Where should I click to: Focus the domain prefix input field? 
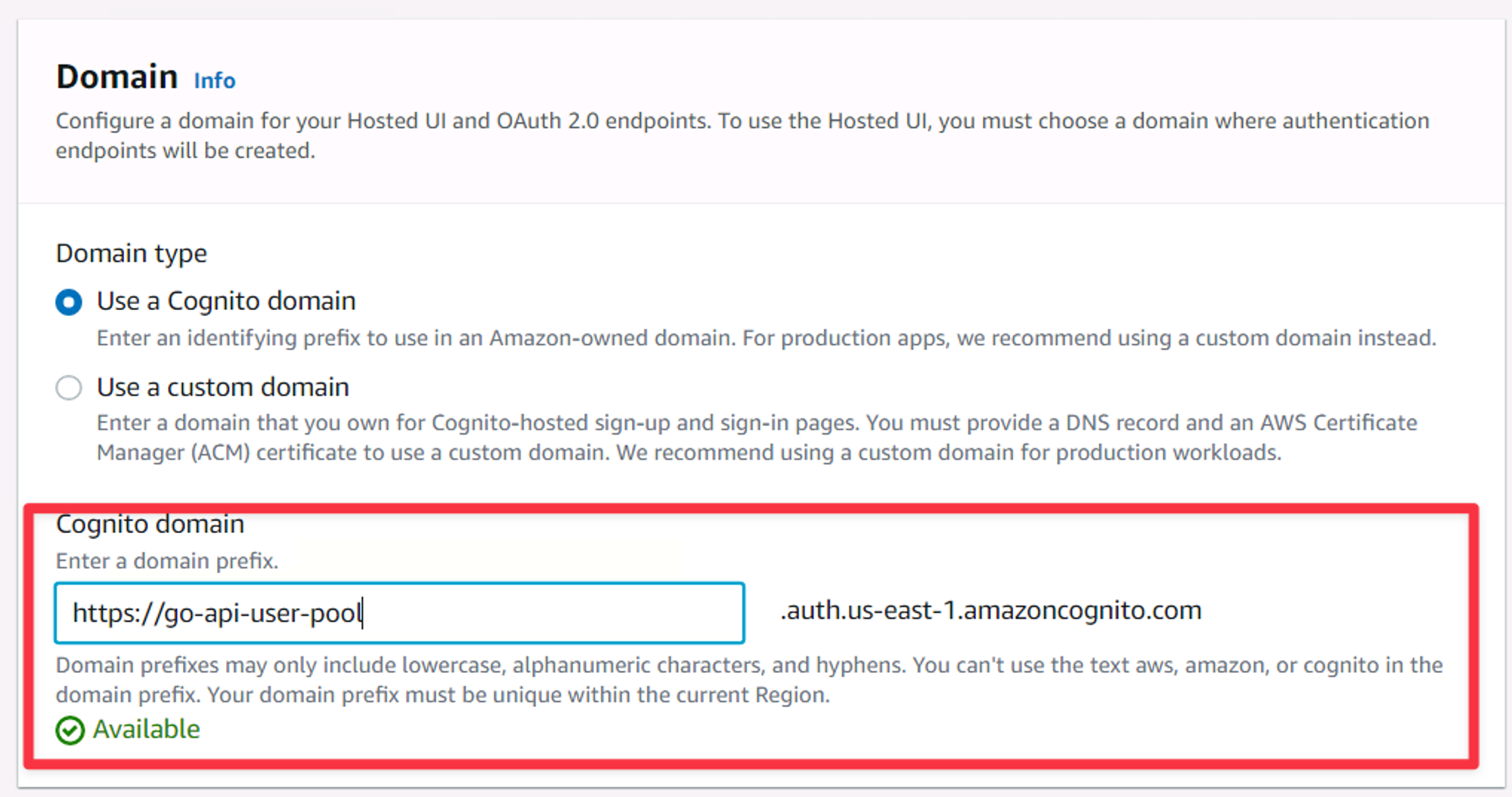[x=400, y=612]
